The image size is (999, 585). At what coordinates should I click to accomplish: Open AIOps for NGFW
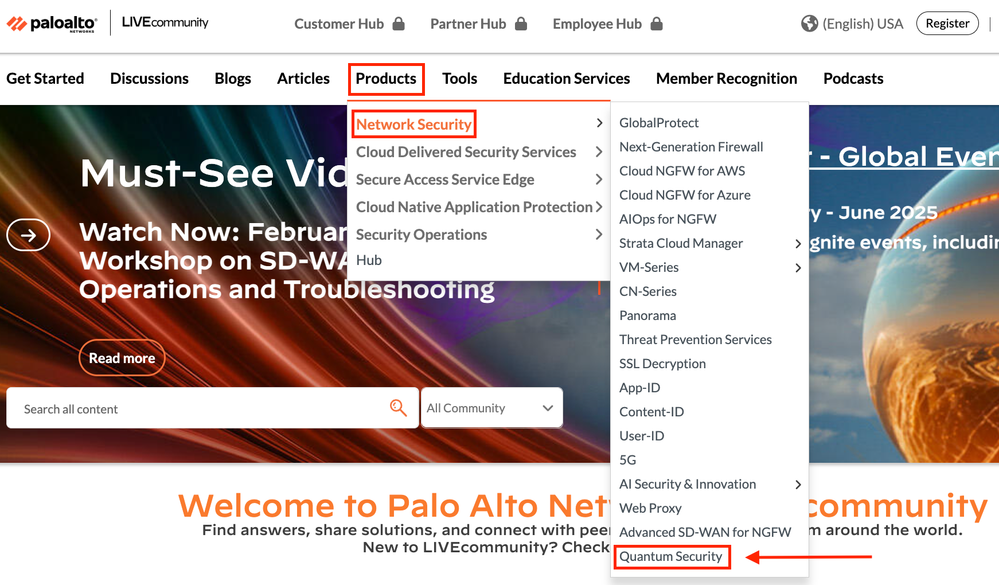click(x=668, y=219)
